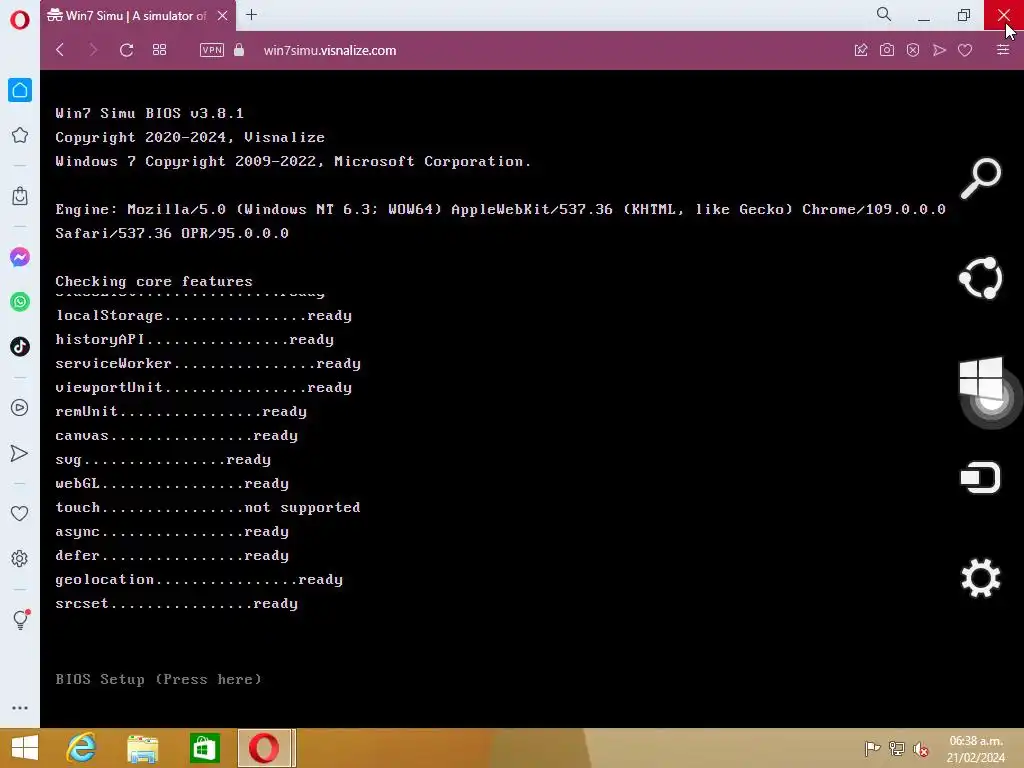The image size is (1024, 768).
Task: Click the 'serviceWorker...ready' line
Action: click(x=208, y=363)
